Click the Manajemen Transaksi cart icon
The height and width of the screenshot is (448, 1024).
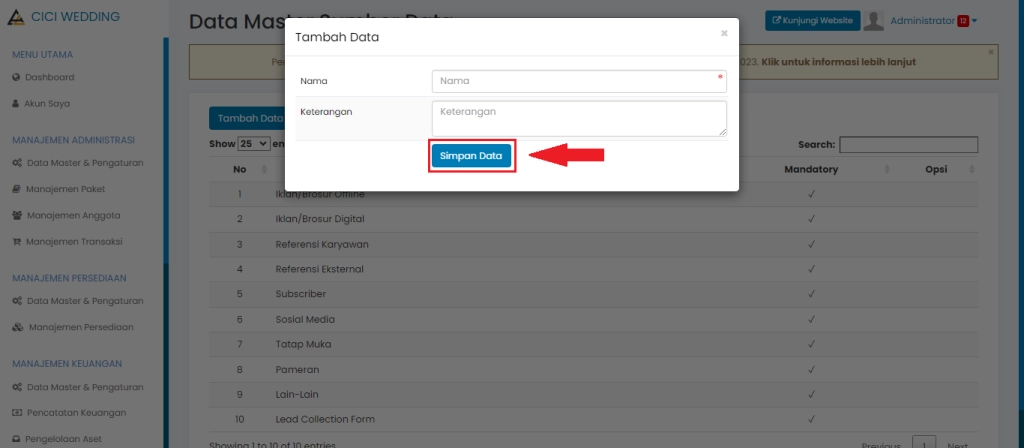(16, 242)
